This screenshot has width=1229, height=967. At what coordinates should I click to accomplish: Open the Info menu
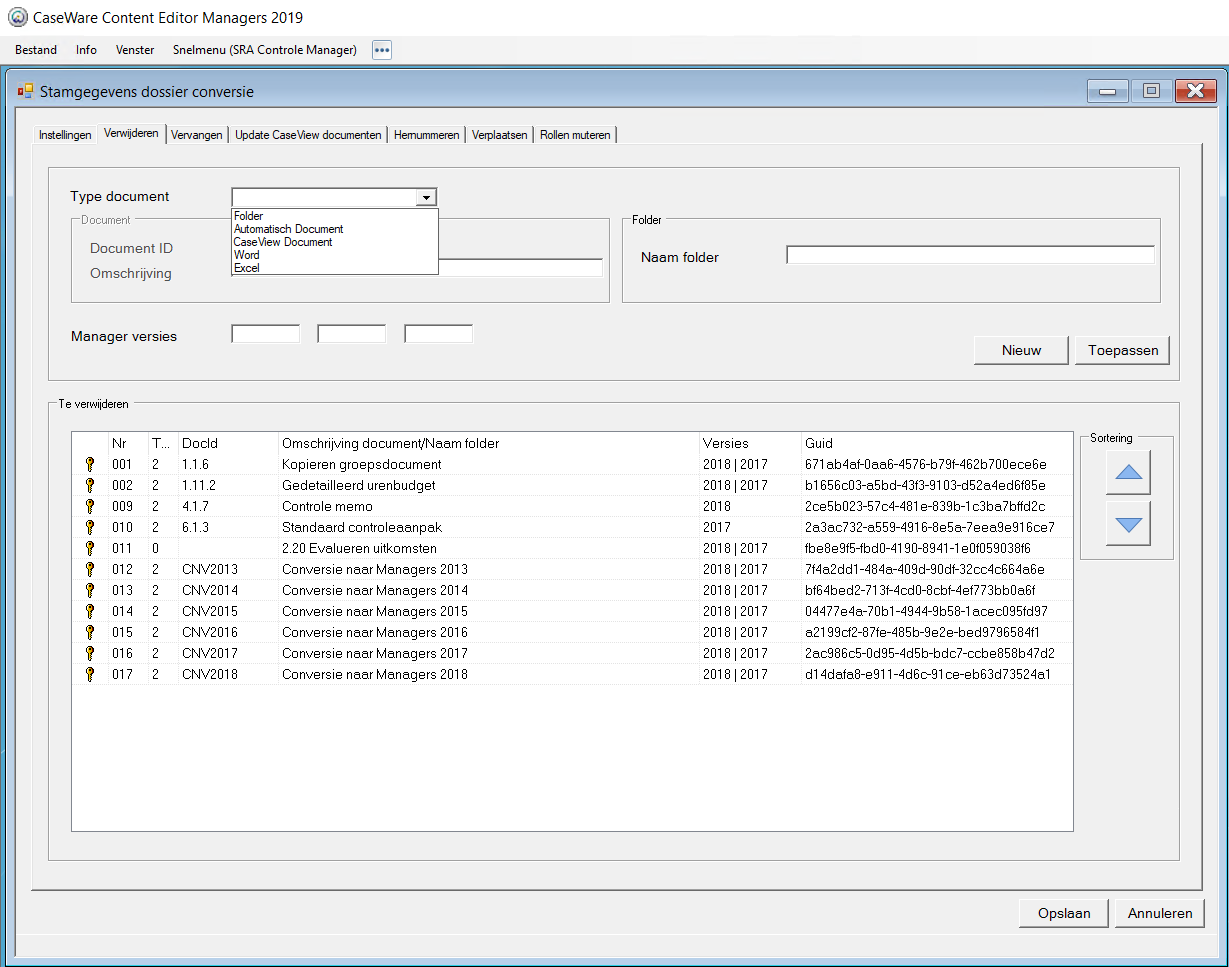87,50
